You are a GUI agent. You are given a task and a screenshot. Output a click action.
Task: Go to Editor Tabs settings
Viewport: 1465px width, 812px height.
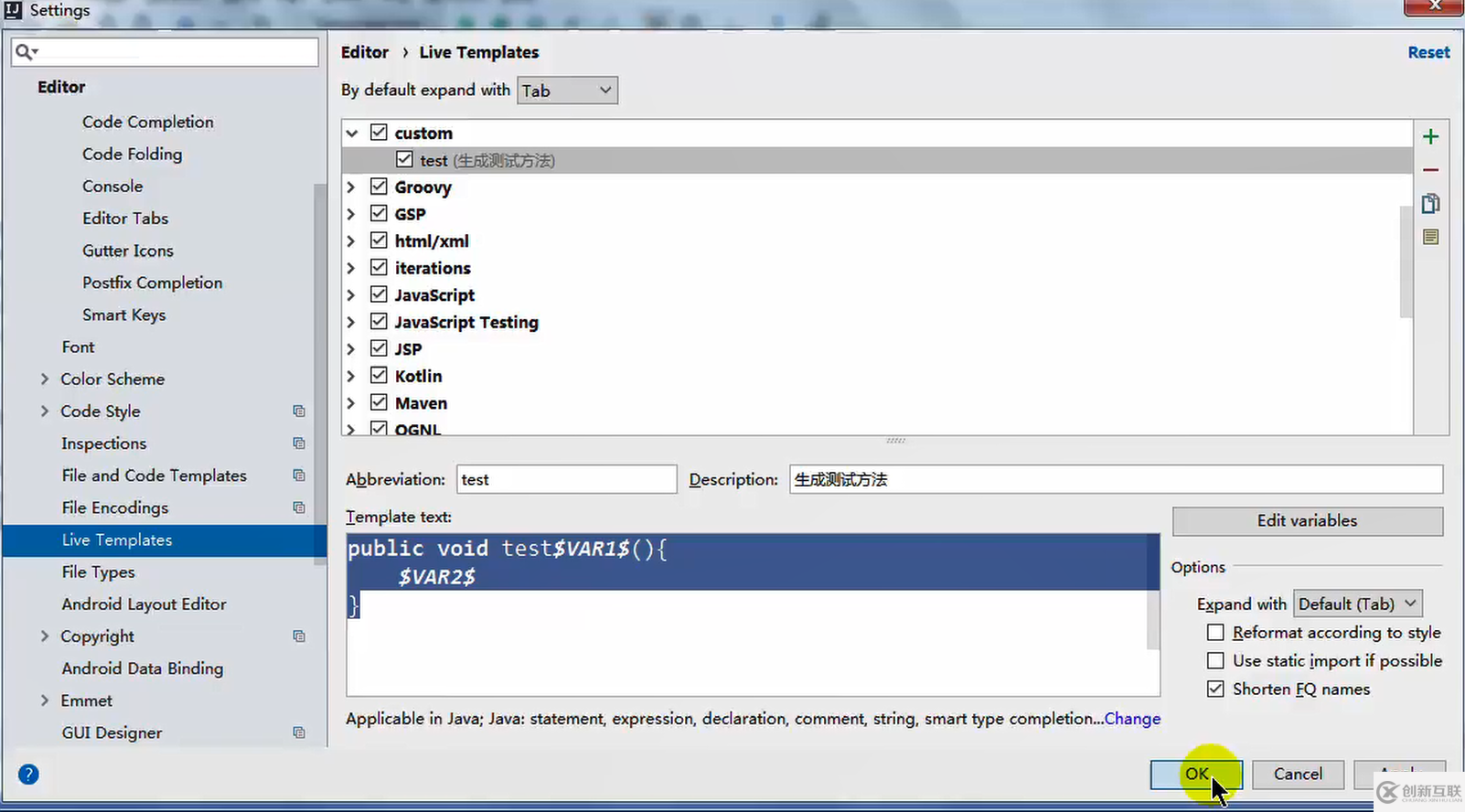(x=125, y=219)
